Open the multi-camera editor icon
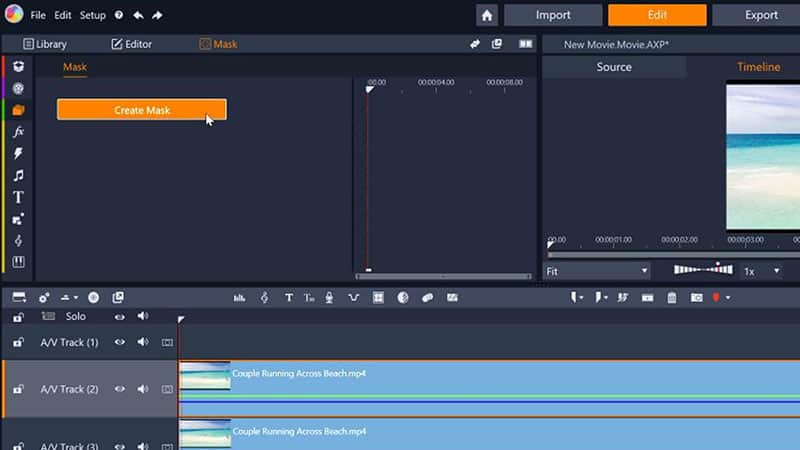 pyautogui.click(x=378, y=297)
